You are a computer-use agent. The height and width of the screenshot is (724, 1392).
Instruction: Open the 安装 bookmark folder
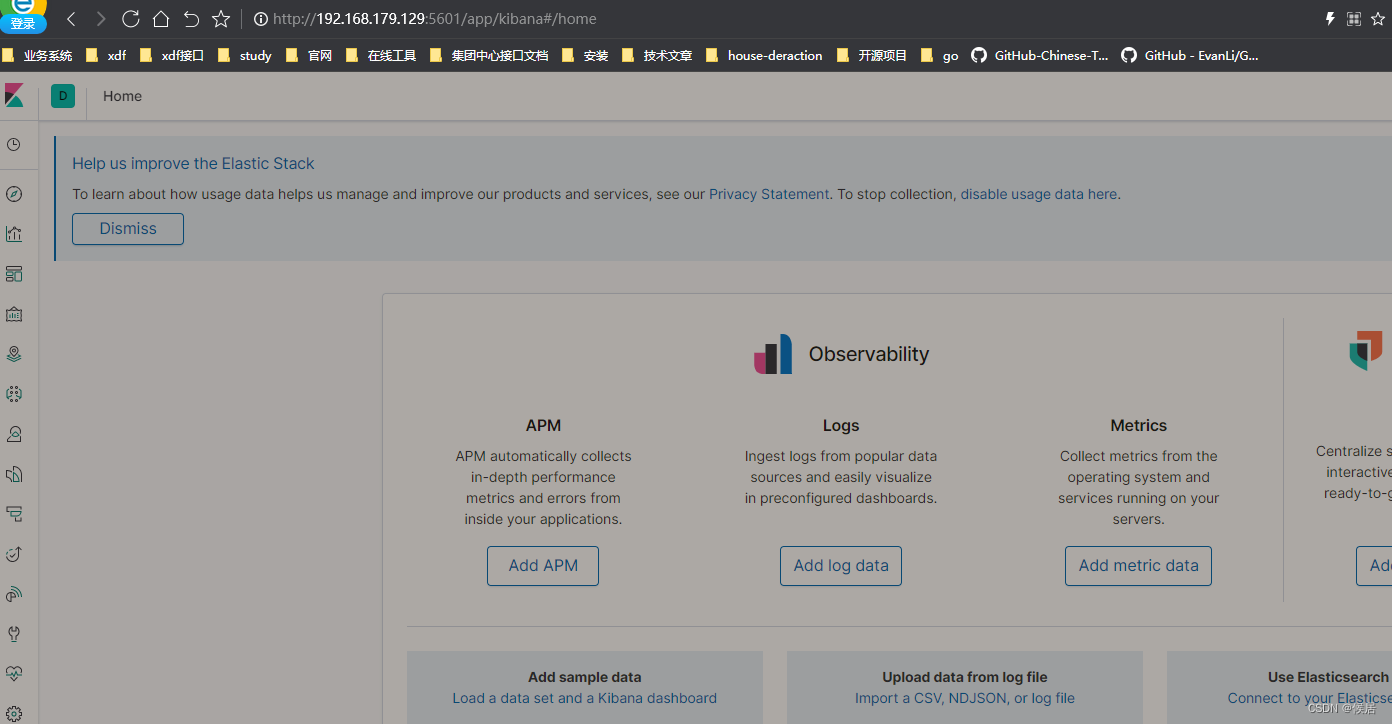point(585,56)
